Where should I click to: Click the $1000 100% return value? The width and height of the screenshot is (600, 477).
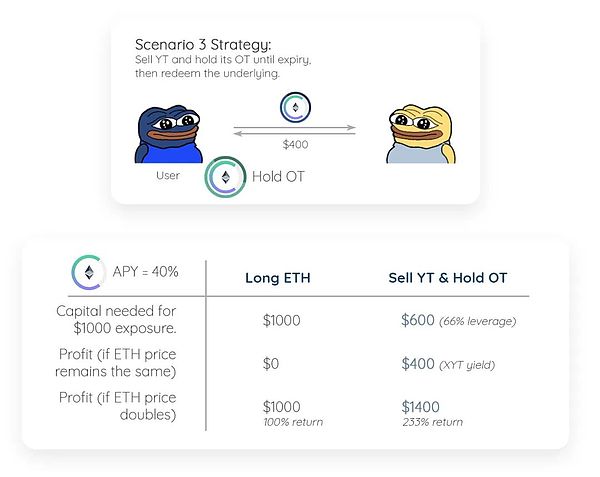point(292,412)
